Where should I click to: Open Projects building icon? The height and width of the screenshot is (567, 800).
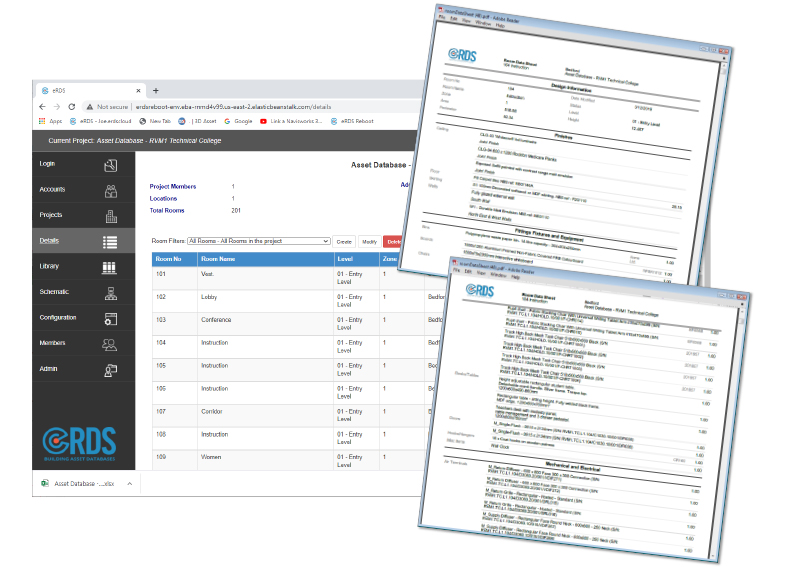[x=111, y=216]
